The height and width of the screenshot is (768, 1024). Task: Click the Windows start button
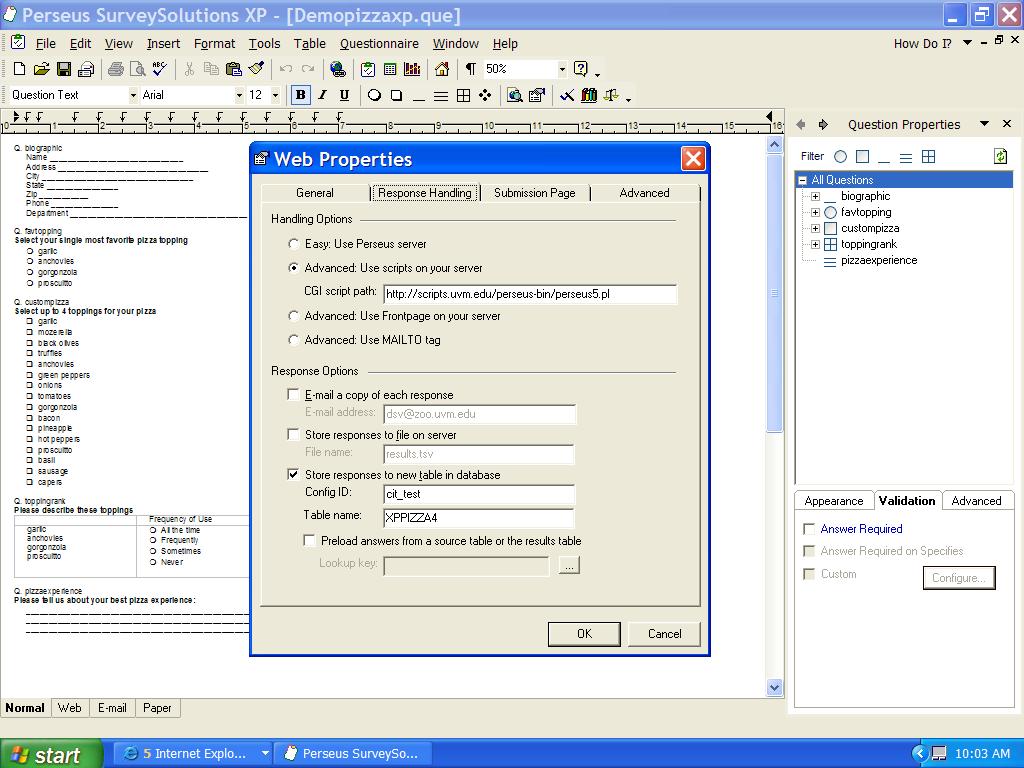click(x=50, y=754)
